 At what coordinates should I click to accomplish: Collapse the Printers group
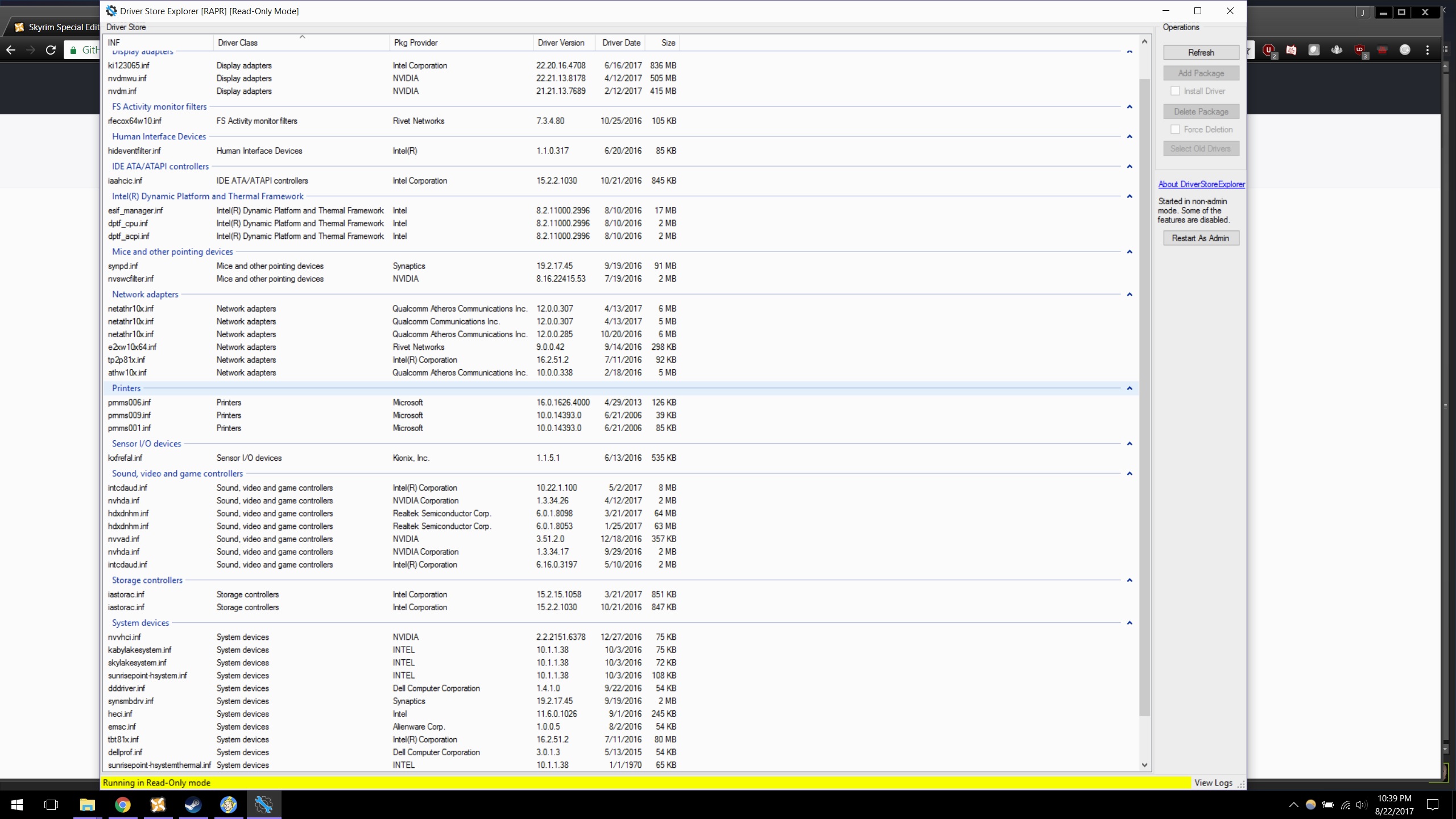(1130, 388)
